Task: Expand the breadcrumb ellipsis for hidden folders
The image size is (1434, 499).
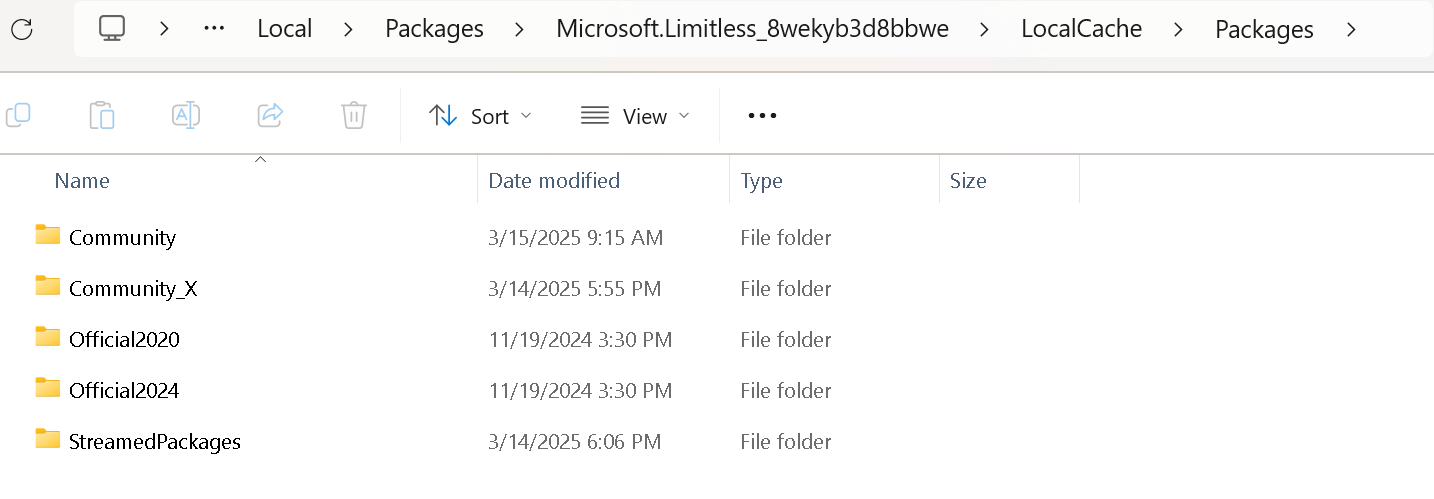Action: click(x=214, y=29)
